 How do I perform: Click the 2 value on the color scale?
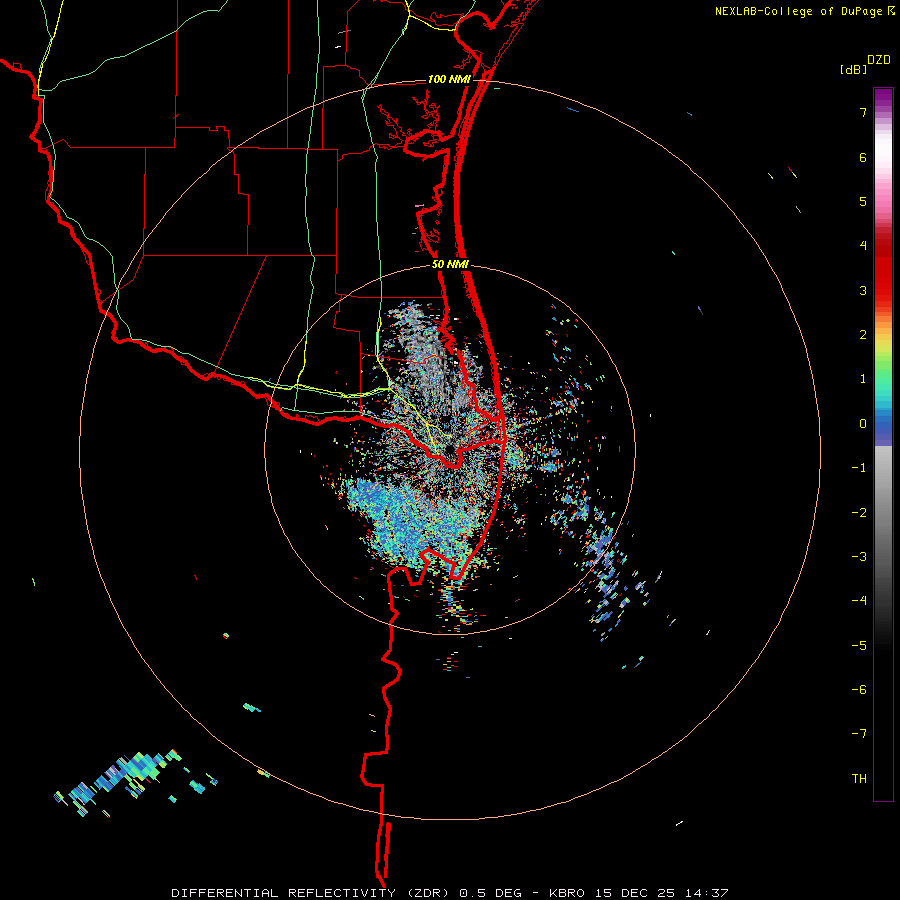click(863, 335)
